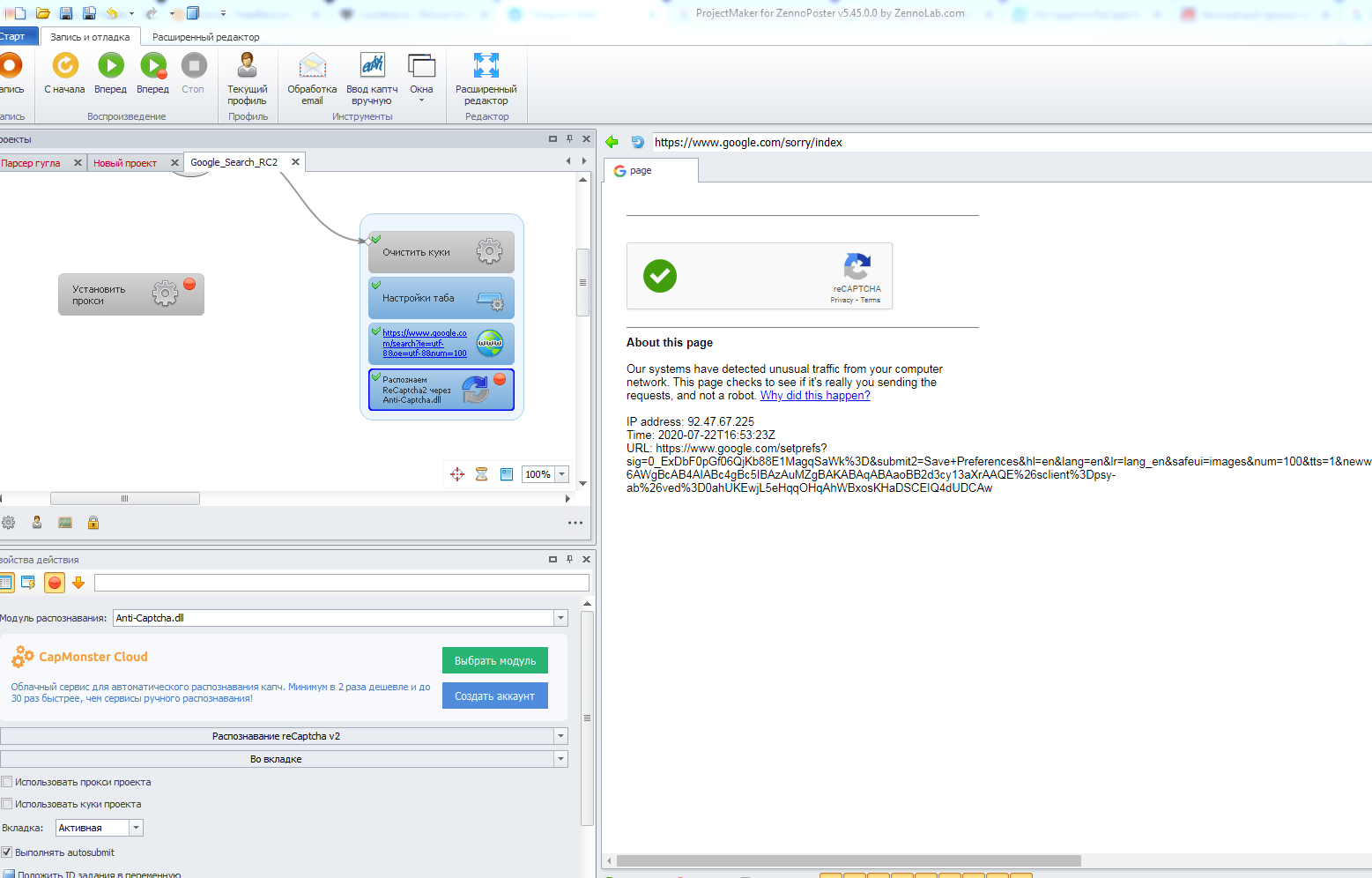Click the red breakpoint icon in action properties
This screenshot has width=1372, height=878.
(55, 583)
